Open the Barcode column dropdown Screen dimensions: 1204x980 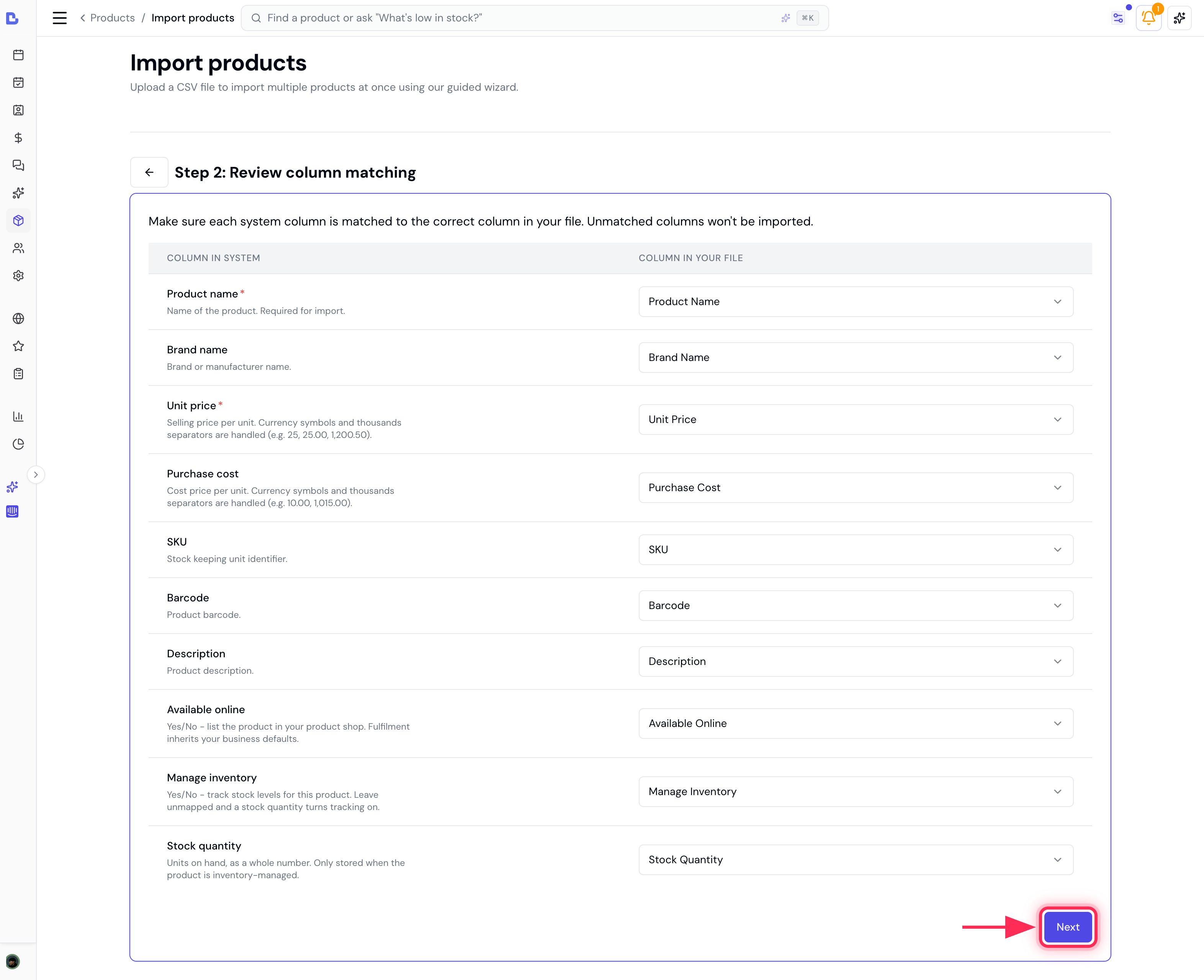[856, 606]
